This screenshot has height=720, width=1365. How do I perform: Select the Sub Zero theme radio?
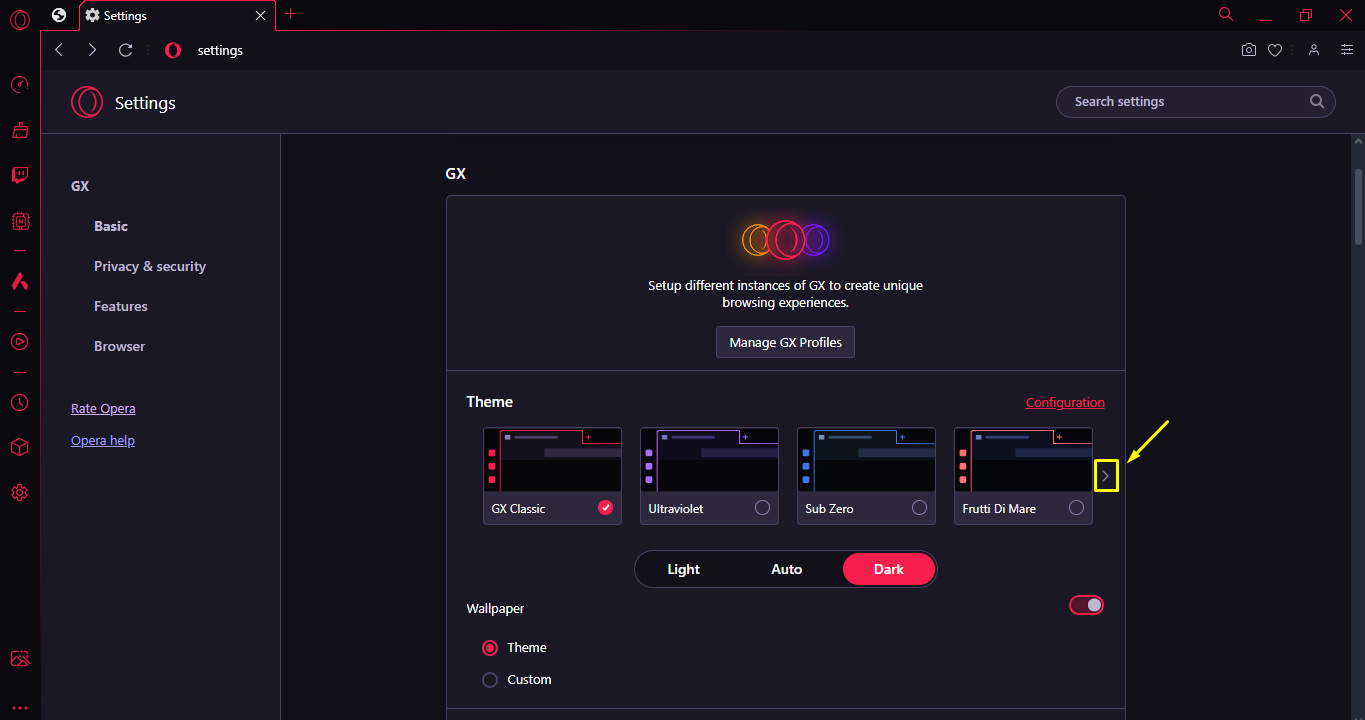tap(919, 508)
